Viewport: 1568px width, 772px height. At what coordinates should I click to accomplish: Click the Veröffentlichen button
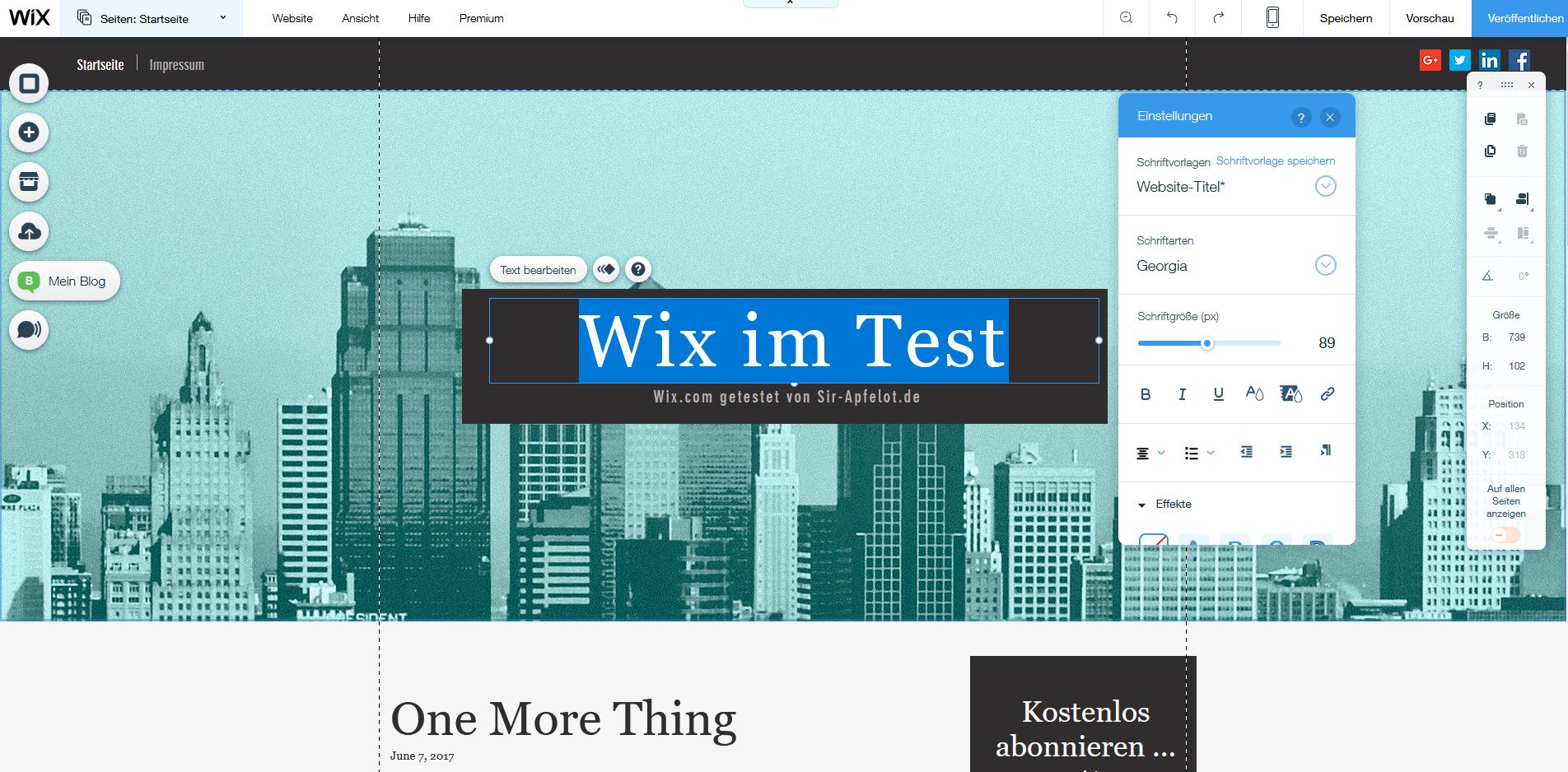click(1520, 18)
